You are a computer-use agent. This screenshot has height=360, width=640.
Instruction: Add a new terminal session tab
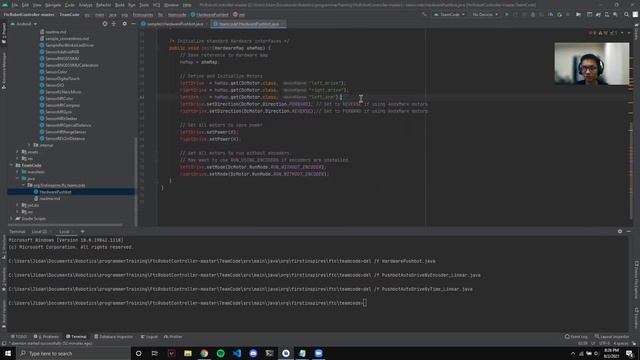click(82, 231)
